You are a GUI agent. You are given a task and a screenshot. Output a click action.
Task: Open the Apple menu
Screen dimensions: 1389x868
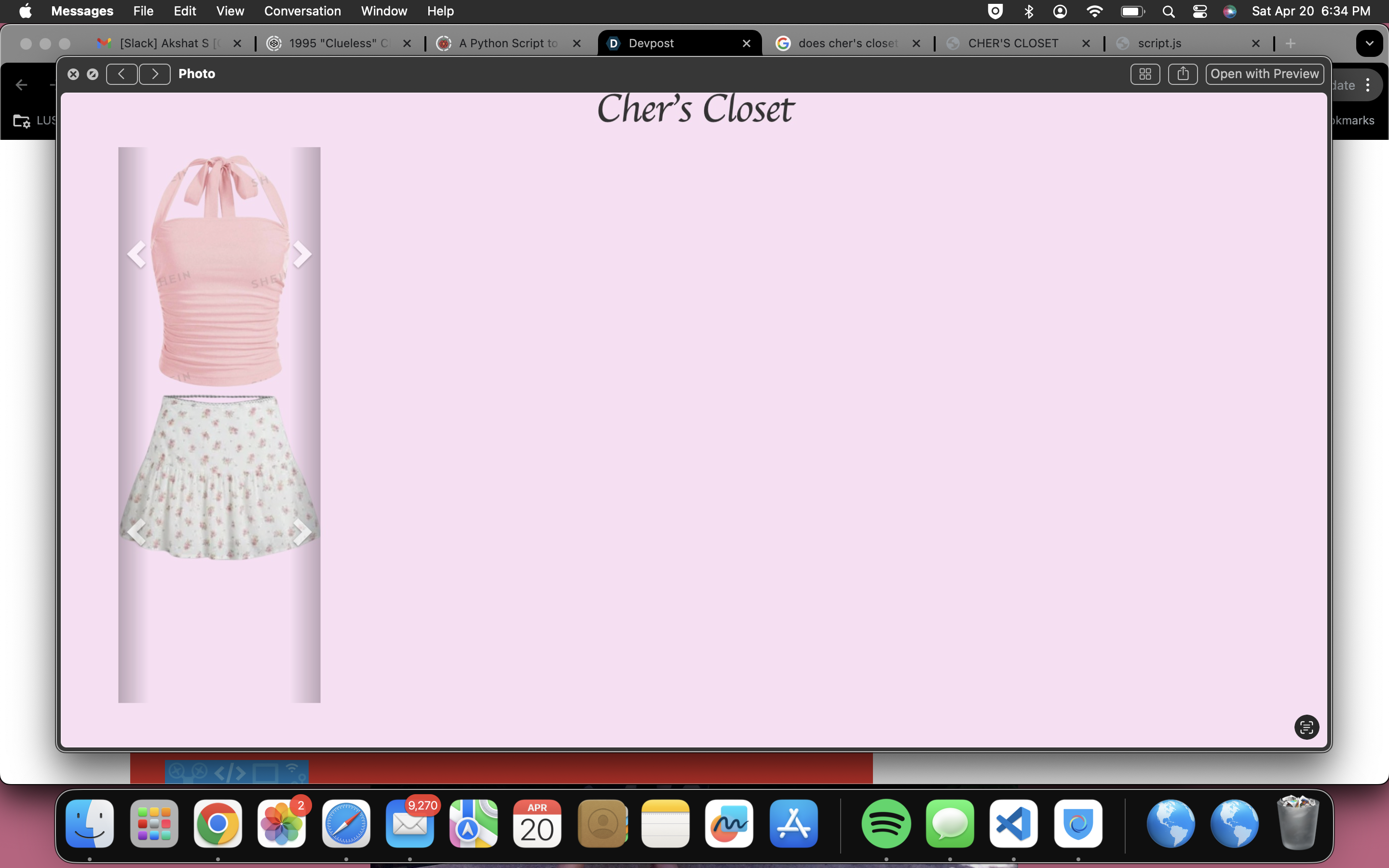(x=25, y=11)
